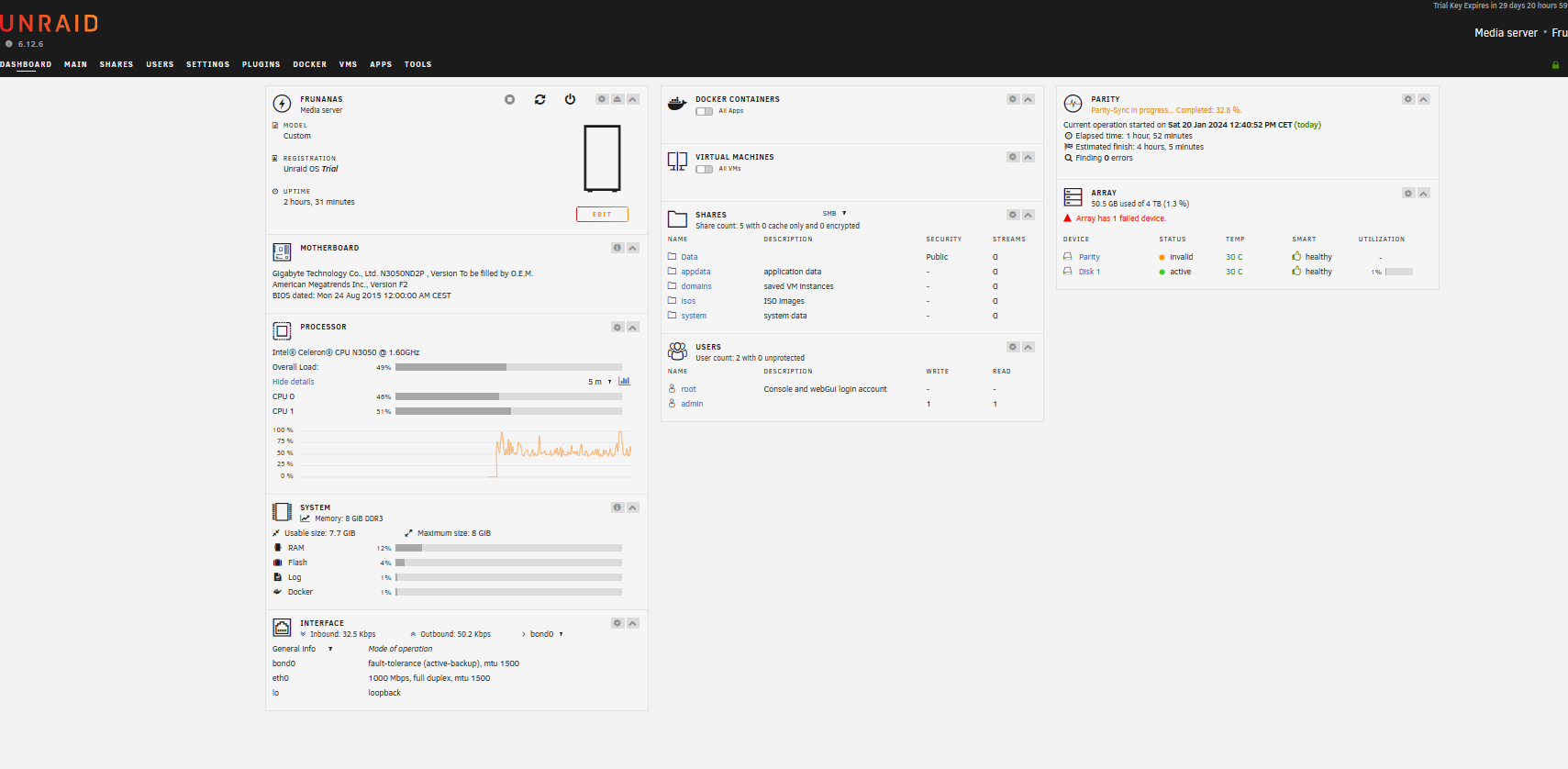Open the General info dropdown
1568x769 pixels.
point(302,649)
